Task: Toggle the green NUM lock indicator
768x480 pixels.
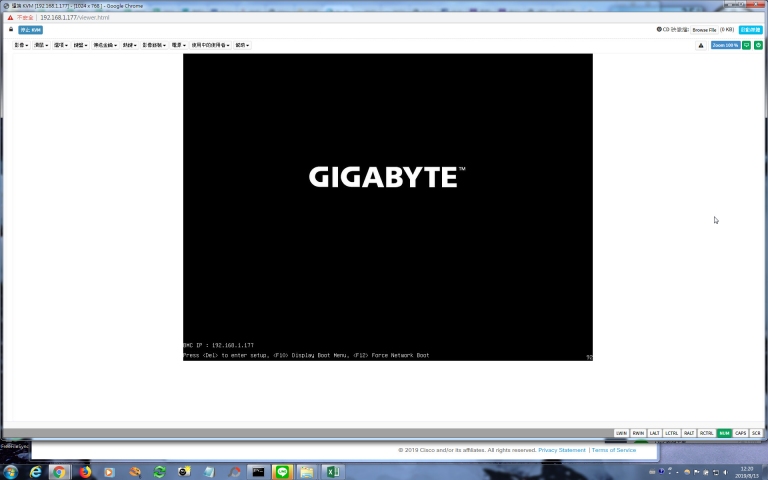Action: [x=724, y=433]
